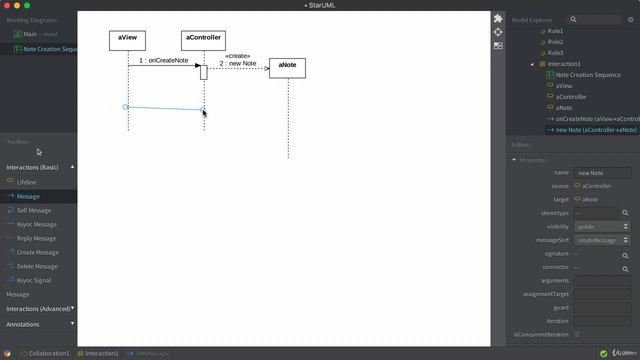The height and width of the screenshot is (360, 640).
Task: Click the arguments input field
Action: tap(602, 281)
